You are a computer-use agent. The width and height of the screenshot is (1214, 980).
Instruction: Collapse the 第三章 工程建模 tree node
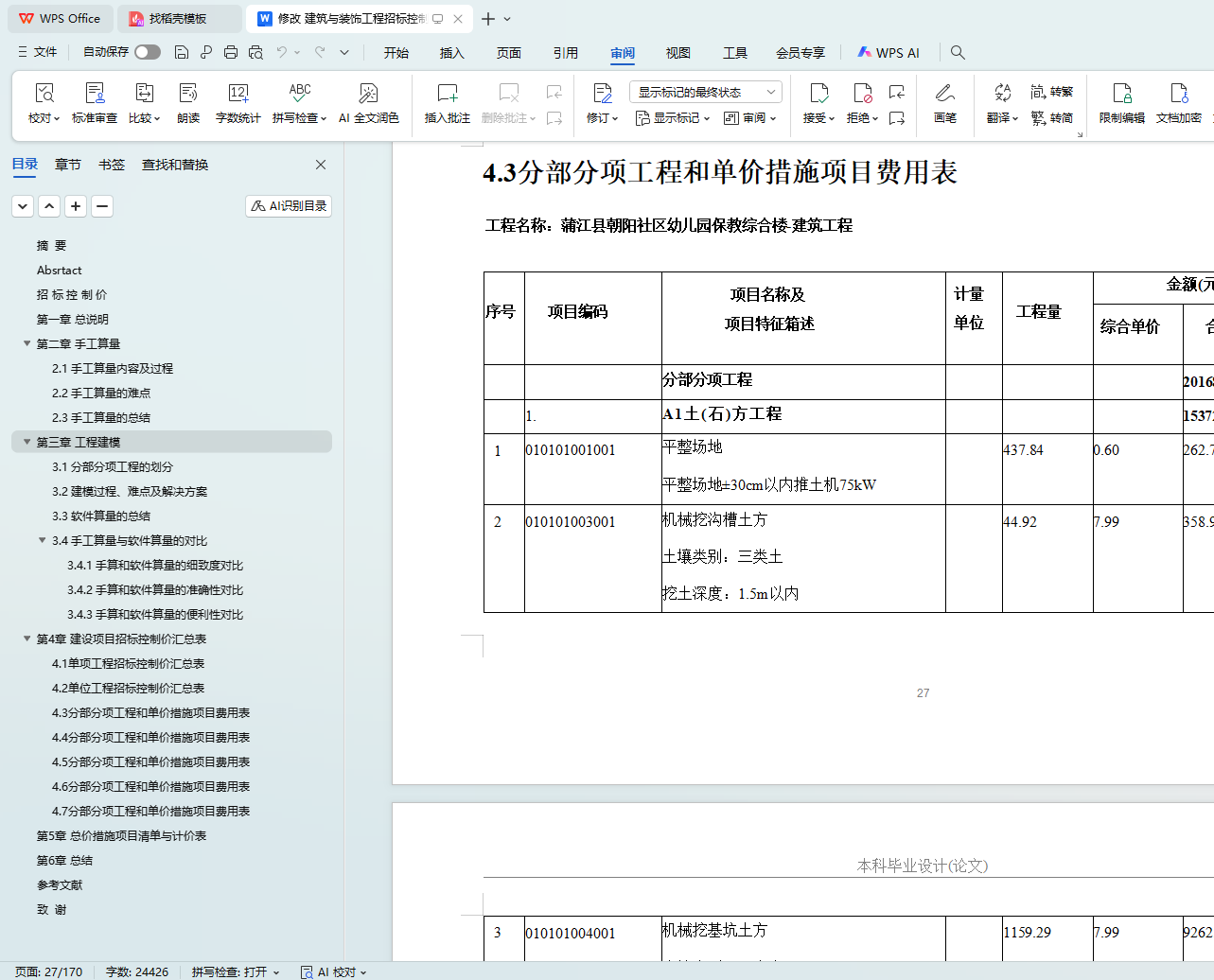[26, 442]
